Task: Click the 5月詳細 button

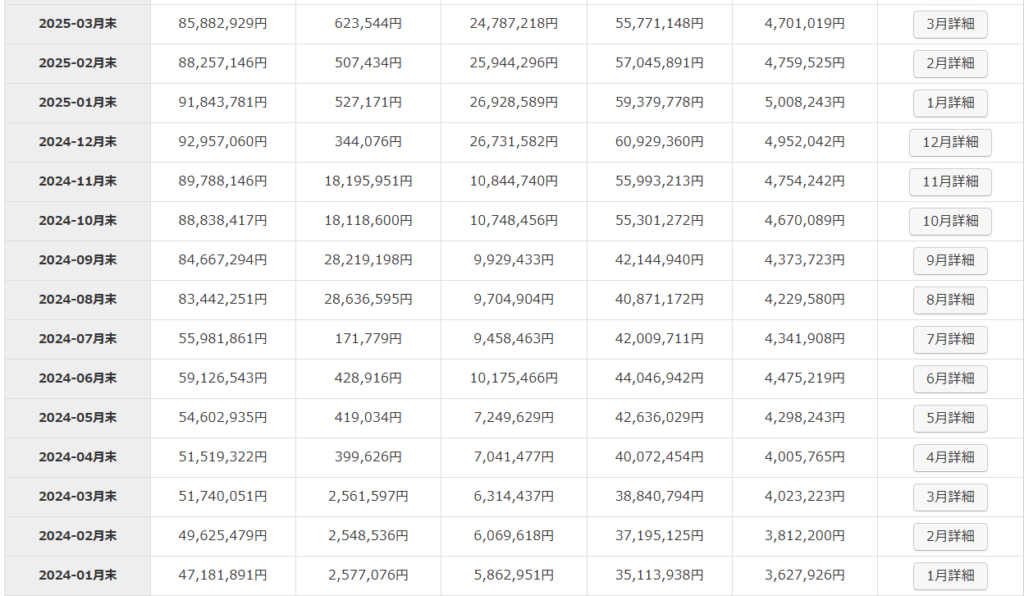Action: [949, 418]
